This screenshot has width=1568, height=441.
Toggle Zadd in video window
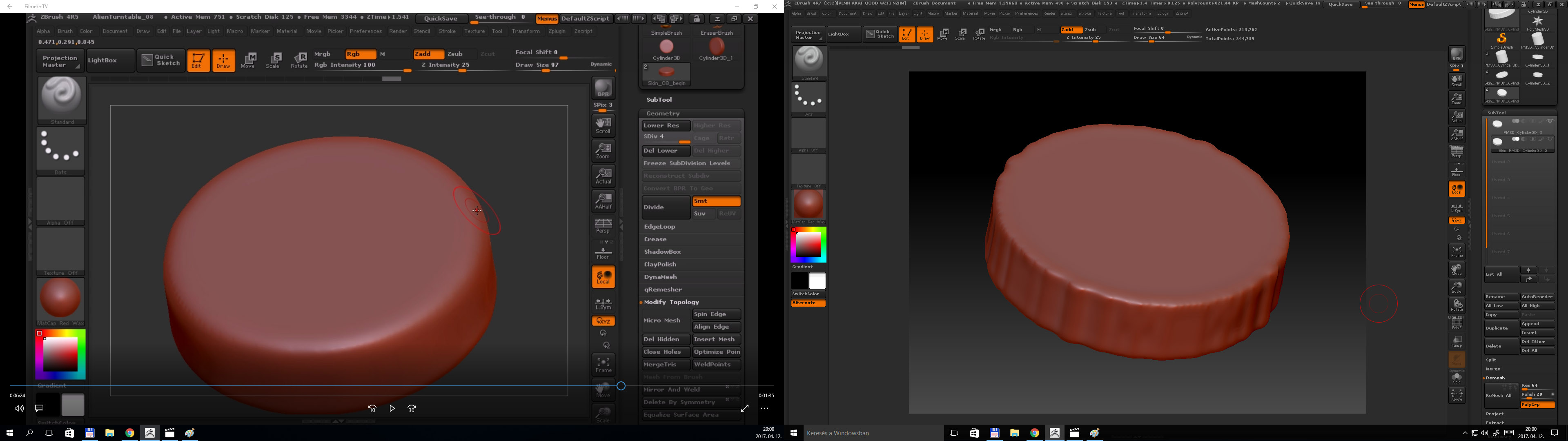[428, 54]
